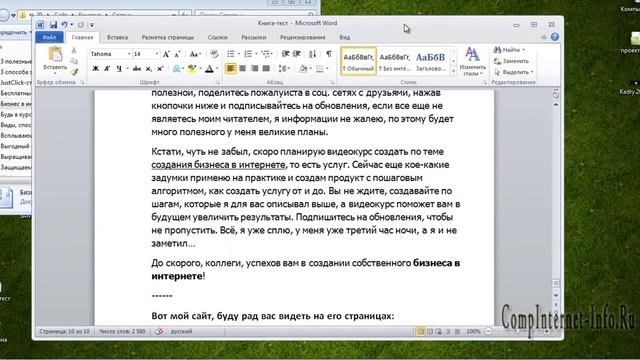The image size is (640, 360).
Task: Click the text highlight color button
Action: (192, 69)
